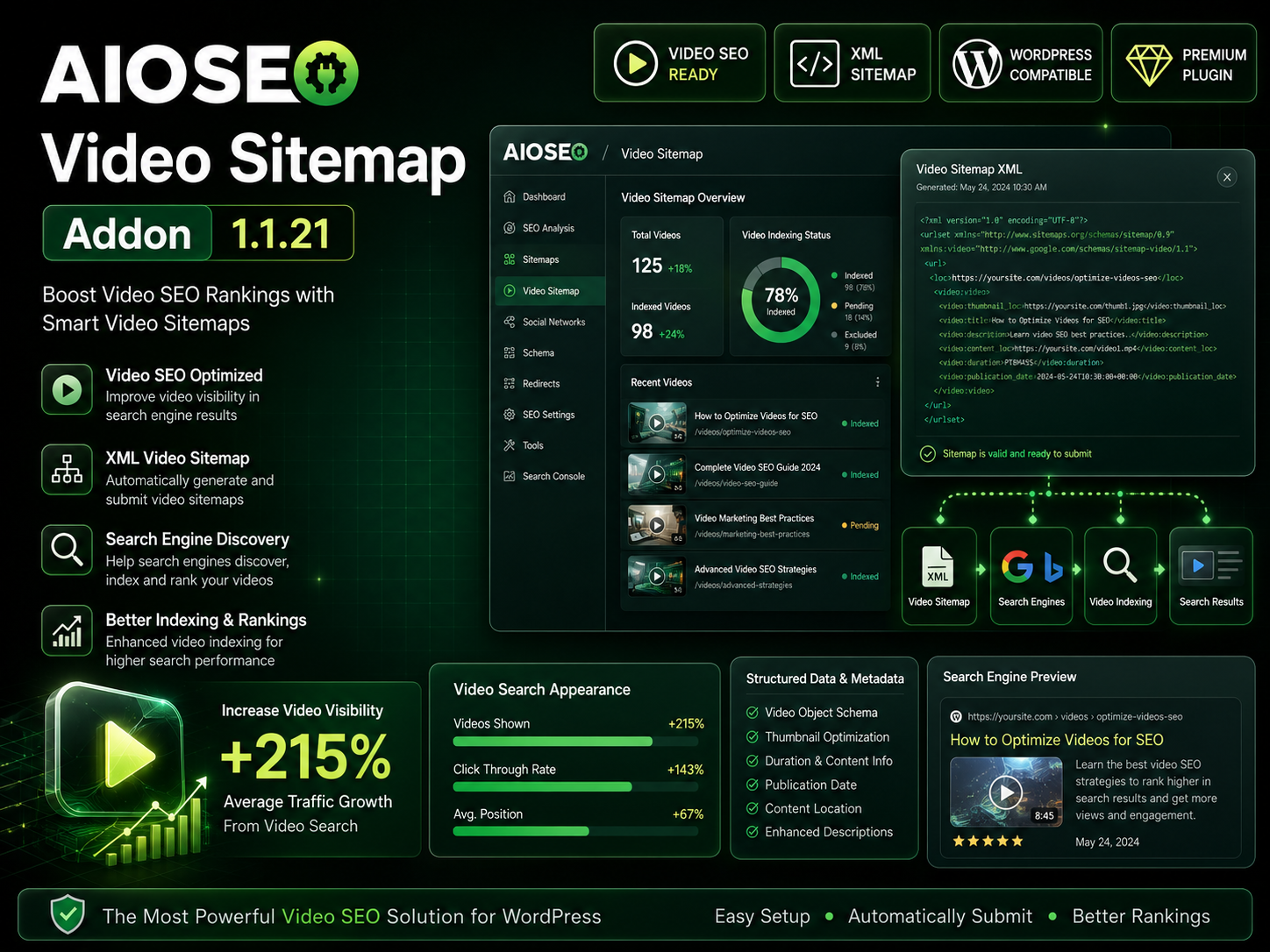1270x952 pixels.
Task: Click the Avg. Position progress bar
Action: pyautogui.click(x=578, y=831)
